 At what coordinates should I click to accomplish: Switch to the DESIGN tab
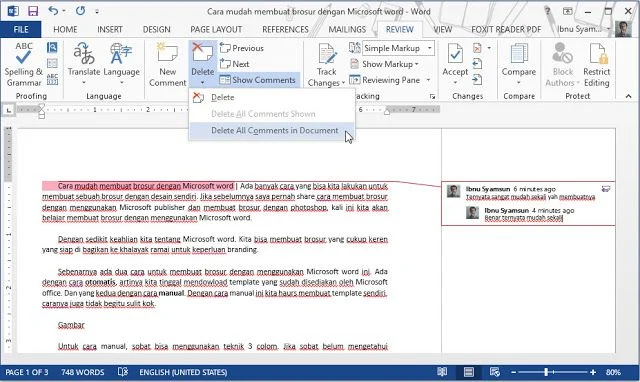click(x=156, y=29)
